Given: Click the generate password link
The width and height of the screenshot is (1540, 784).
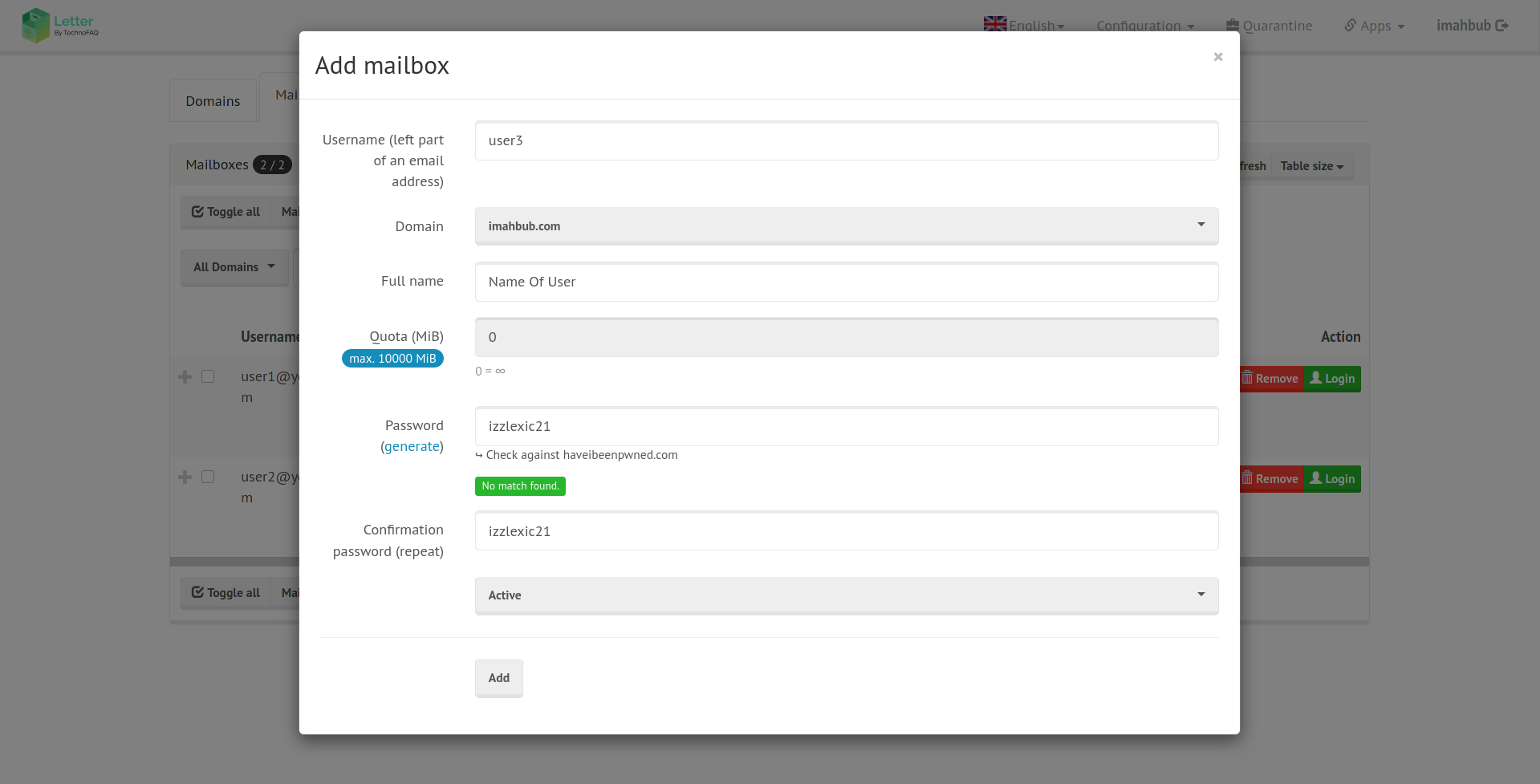Looking at the screenshot, I should 412,446.
